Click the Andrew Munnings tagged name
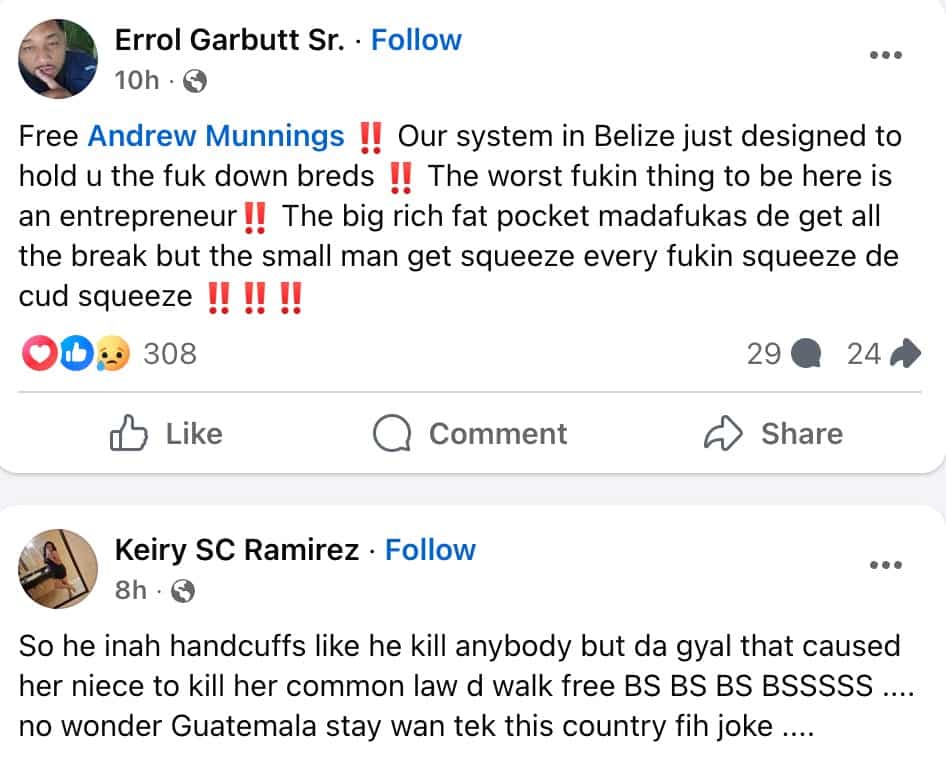This screenshot has height=766, width=946. coord(216,136)
